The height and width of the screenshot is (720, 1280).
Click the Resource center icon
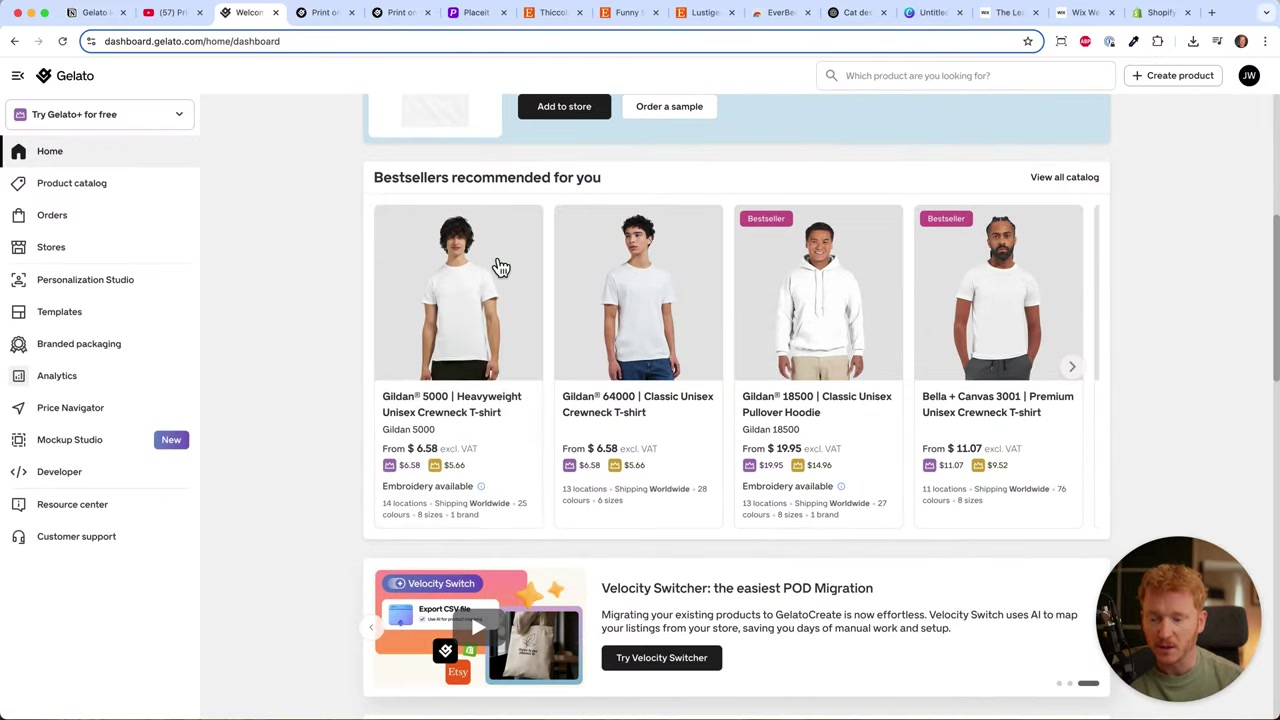pos(18,505)
